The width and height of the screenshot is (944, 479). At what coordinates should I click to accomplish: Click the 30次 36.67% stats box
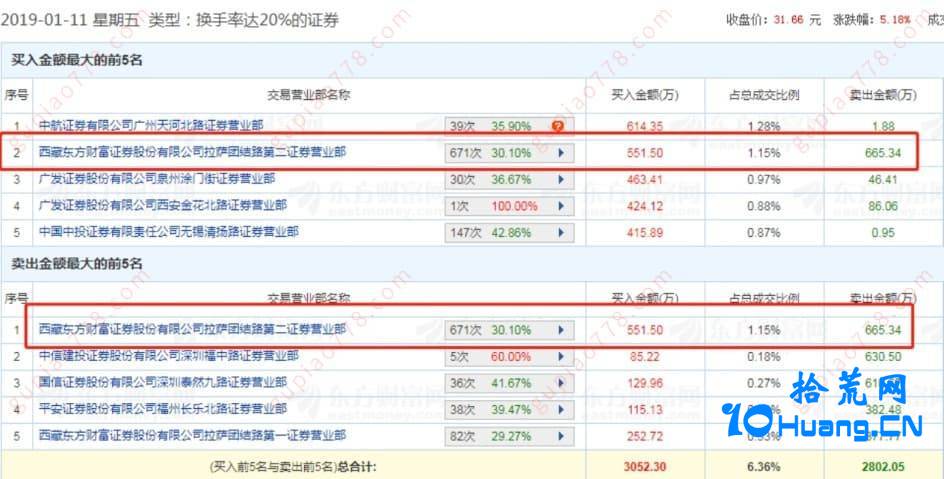pyautogui.click(x=509, y=179)
